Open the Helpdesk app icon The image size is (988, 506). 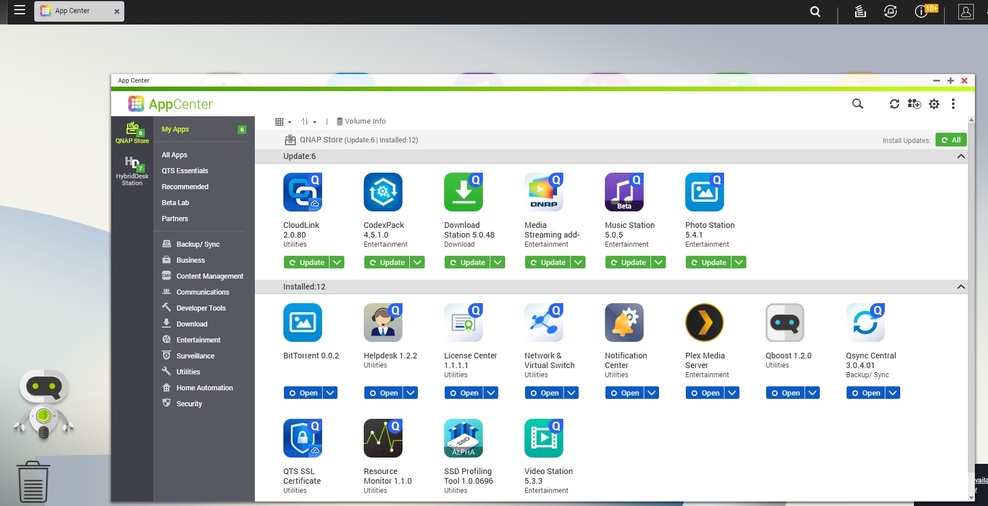click(383, 323)
